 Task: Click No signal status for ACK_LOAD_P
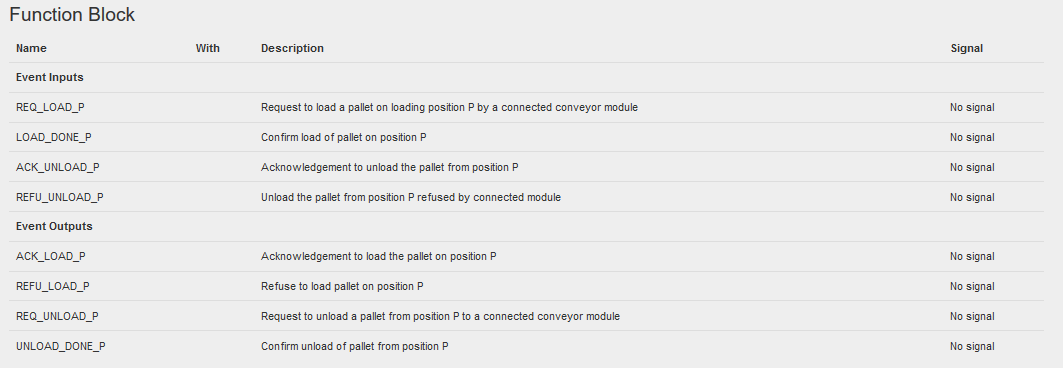pyautogui.click(x=972, y=256)
